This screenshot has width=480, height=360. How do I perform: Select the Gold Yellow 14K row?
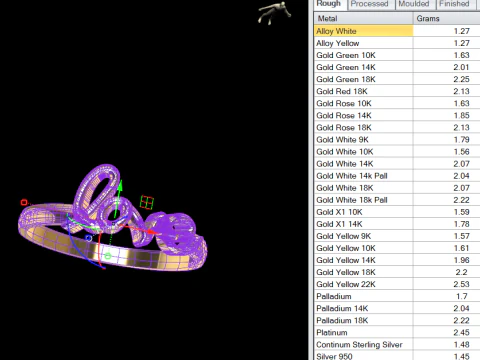pos(397,260)
